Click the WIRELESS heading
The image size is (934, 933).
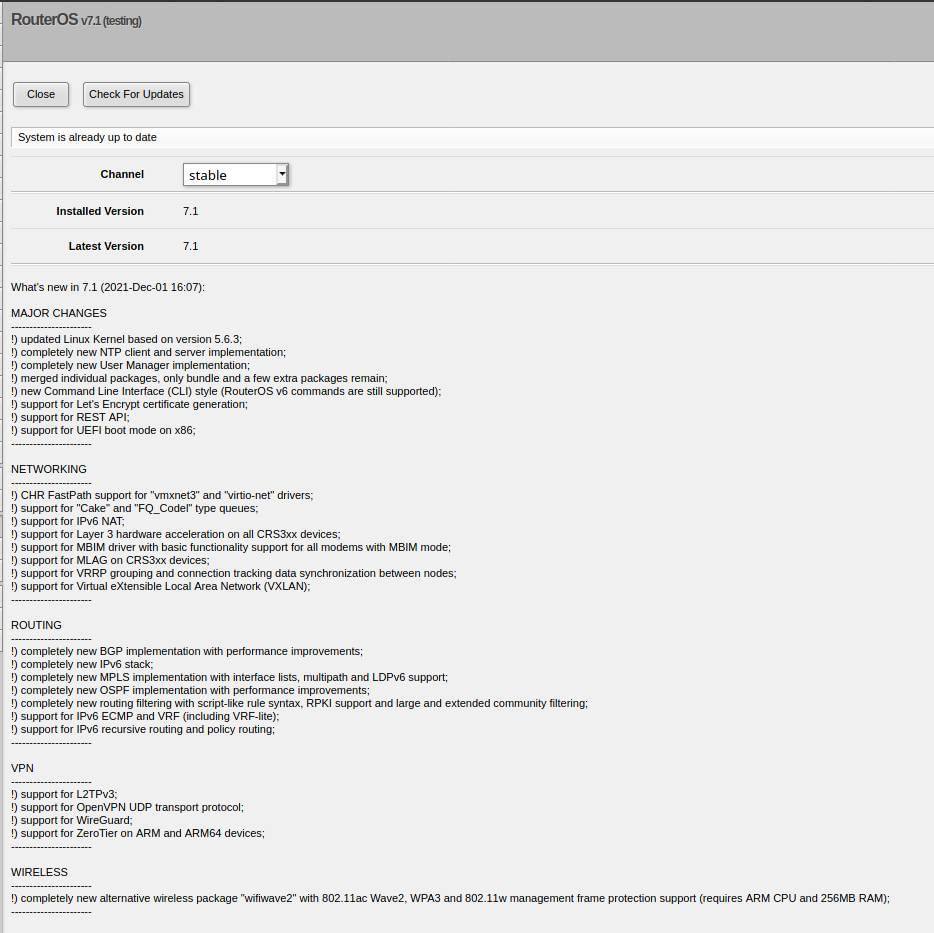[39, 872]
